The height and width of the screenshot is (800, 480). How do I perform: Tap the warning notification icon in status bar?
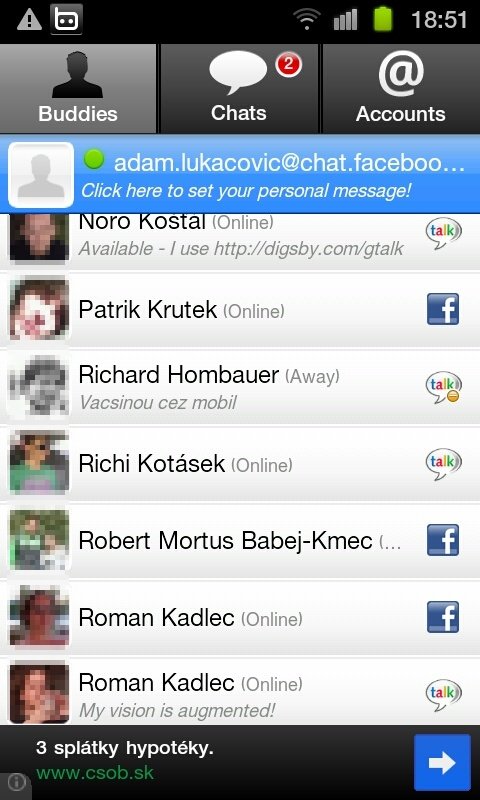[29, 21]
